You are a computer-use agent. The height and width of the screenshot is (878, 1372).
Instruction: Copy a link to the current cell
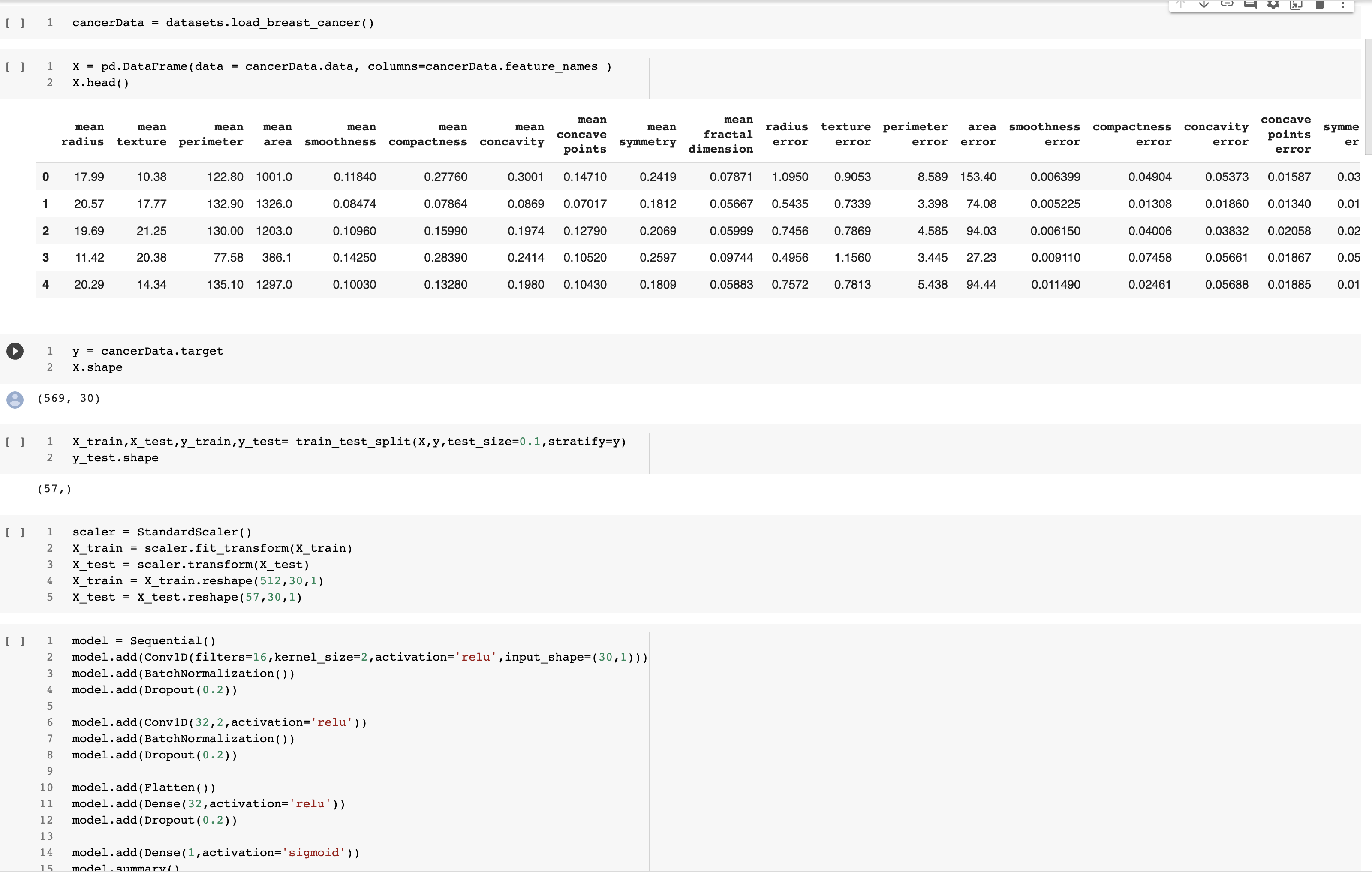[1227, 6]
